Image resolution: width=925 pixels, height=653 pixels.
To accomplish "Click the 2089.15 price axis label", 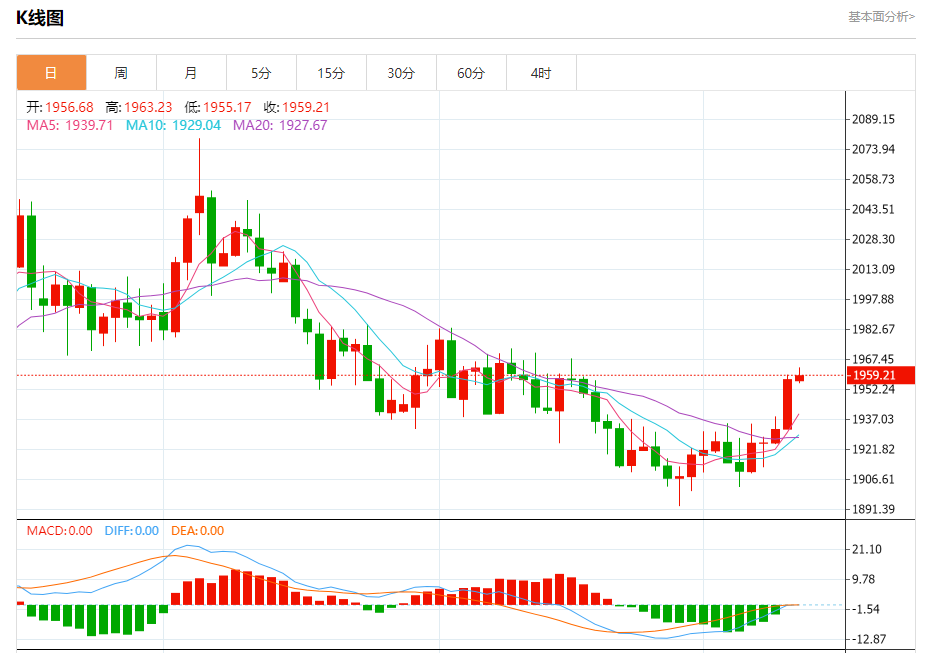I will click(873, 119).
